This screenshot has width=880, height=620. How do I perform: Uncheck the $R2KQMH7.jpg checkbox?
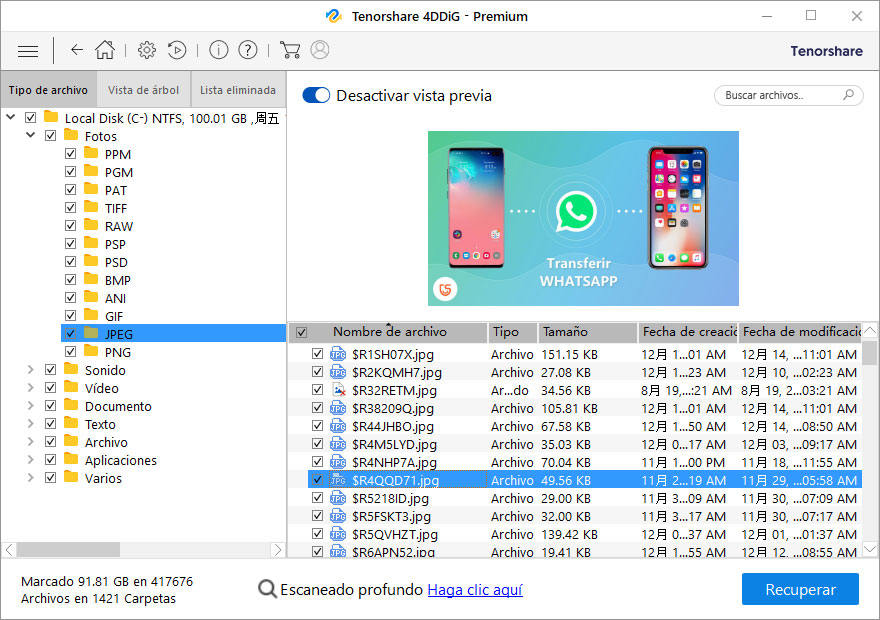coord(318,372)
